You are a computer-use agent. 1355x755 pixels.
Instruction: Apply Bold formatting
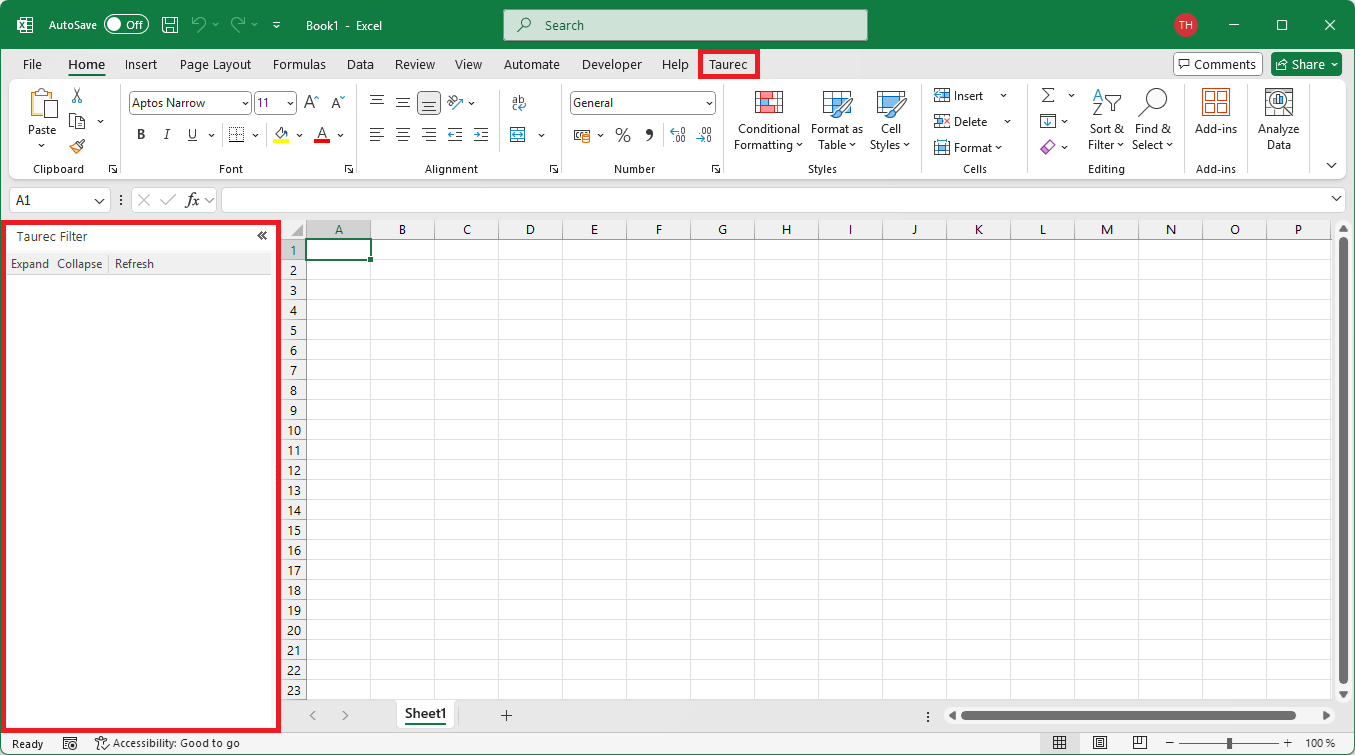point(141,135)
